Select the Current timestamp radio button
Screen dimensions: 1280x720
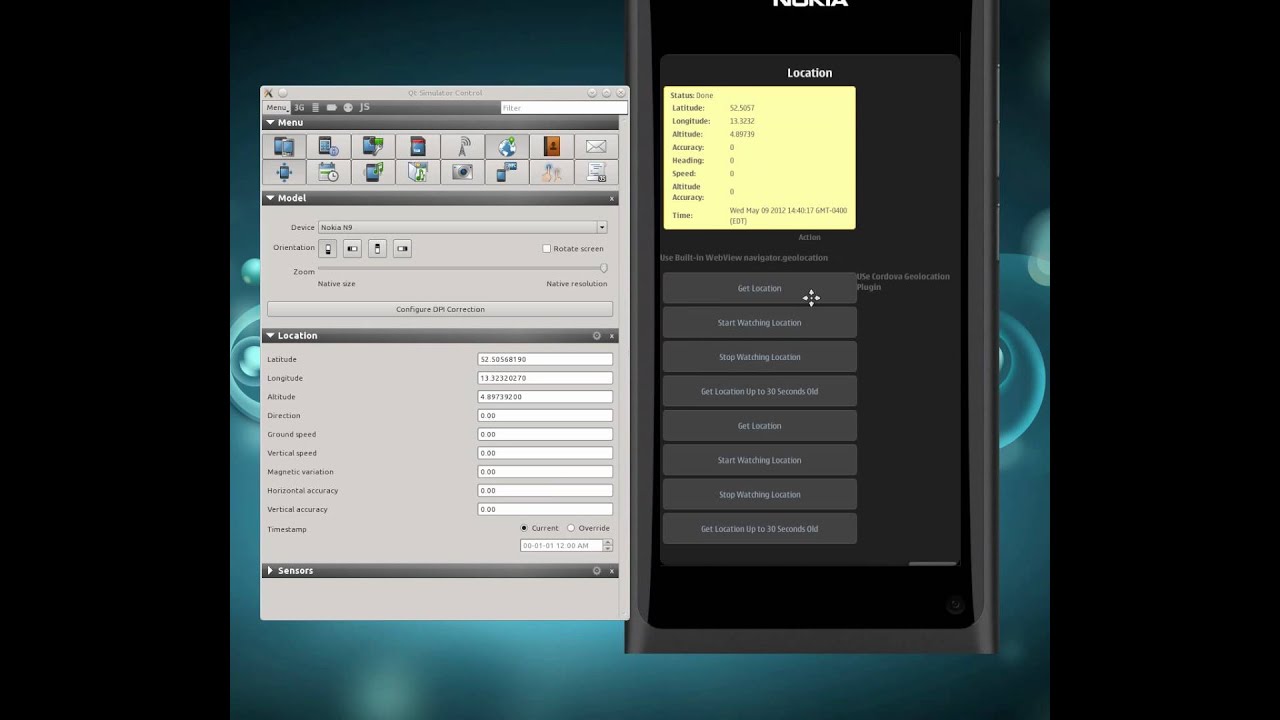[524, 528]
